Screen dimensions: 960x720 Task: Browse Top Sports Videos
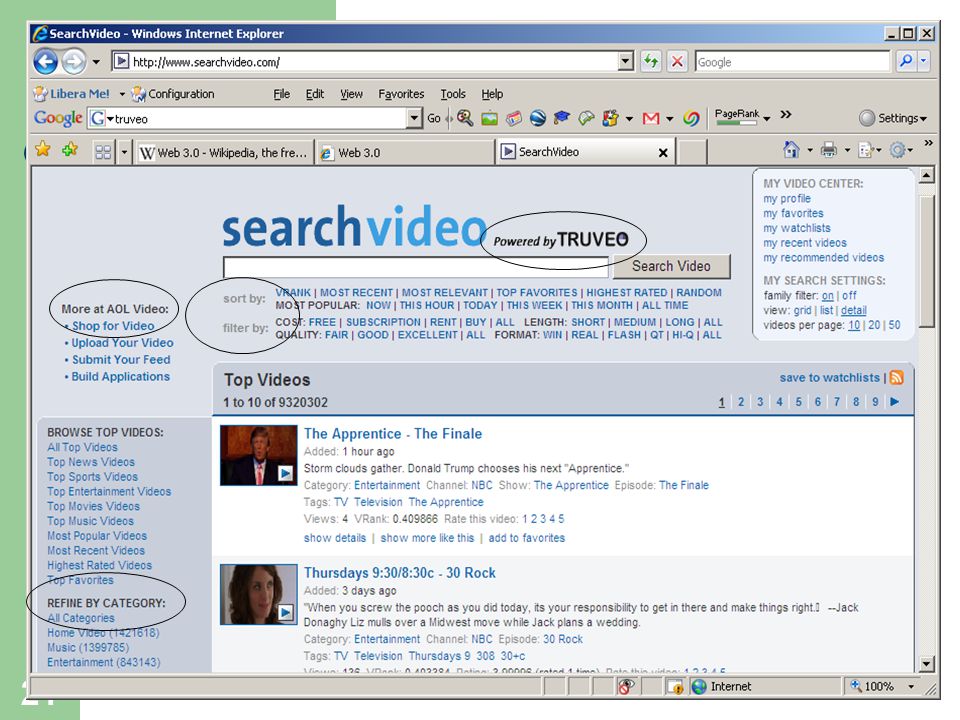(x=92, y=476)
